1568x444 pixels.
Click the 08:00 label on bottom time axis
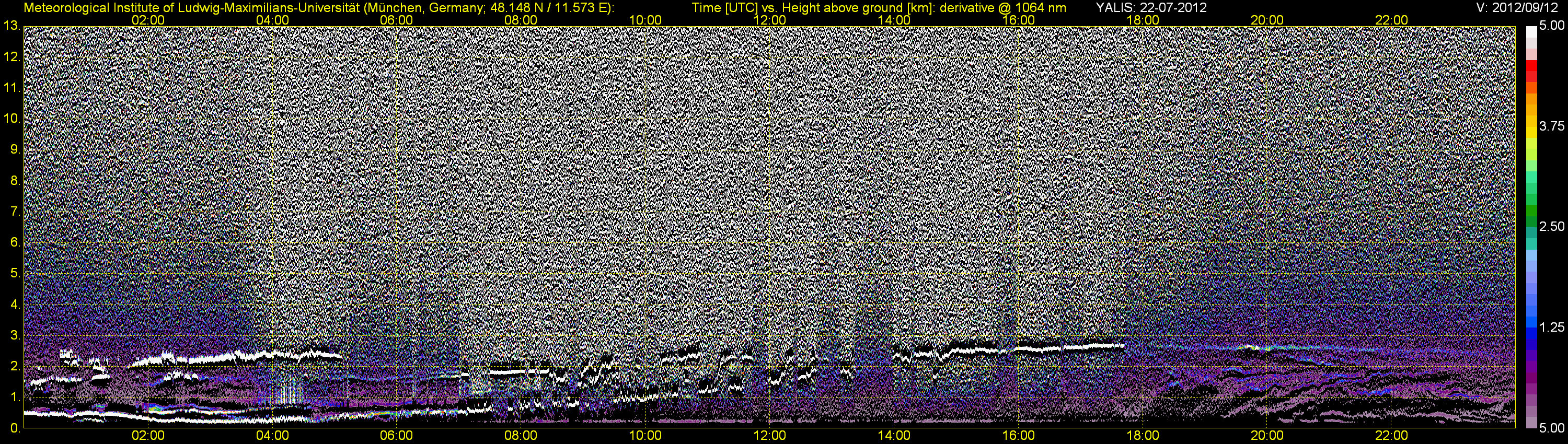coord(521,436)
